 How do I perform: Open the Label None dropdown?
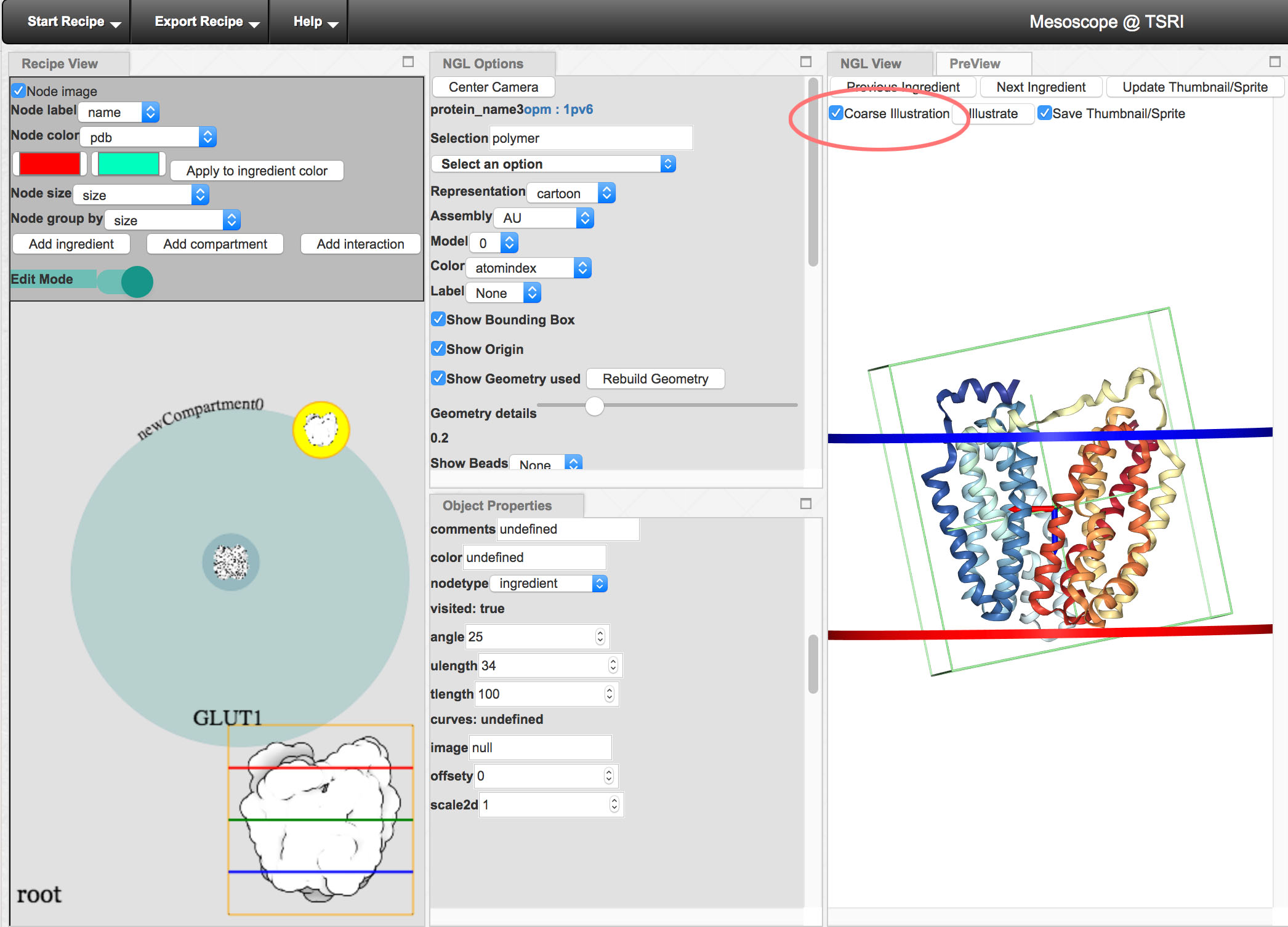tap(504, 293)
